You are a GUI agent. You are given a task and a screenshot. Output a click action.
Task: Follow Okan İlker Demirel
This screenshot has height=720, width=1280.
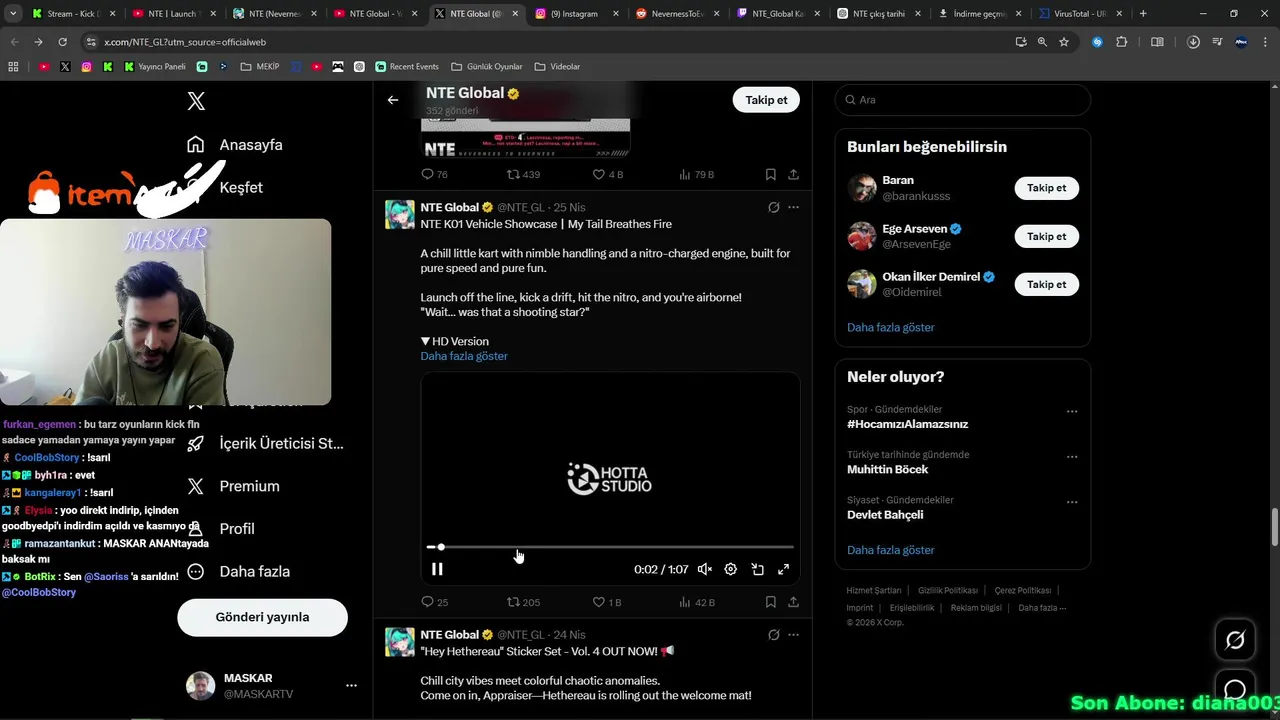click(x=1047, y=284)
